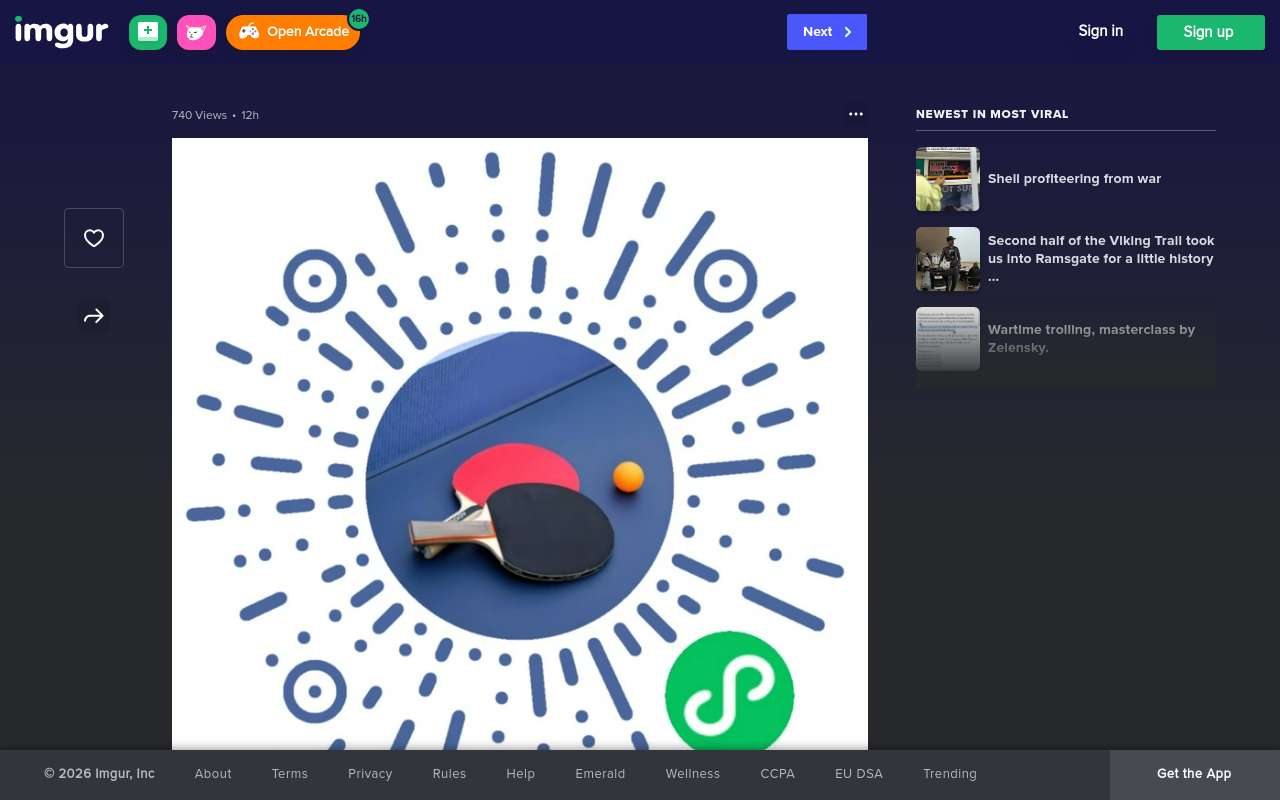
Task: Click the Imgur logo
Action: pos(61,32)
